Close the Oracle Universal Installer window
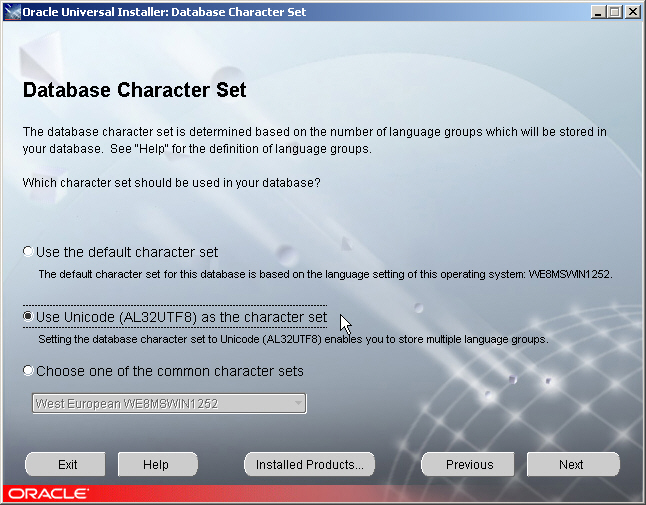The image size is (646, 505). point(632,12)
